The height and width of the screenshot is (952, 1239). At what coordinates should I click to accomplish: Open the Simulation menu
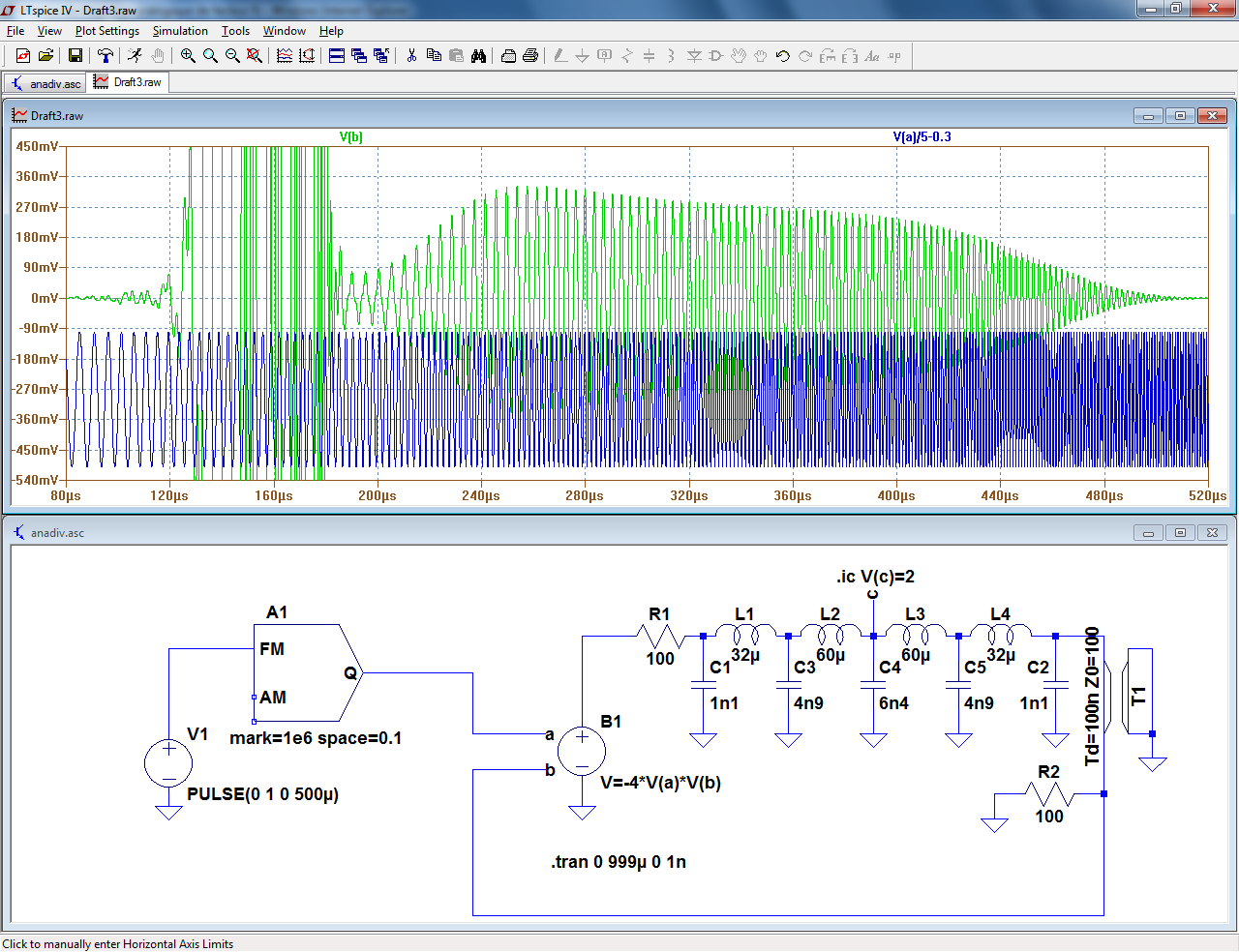(x=180, y=31)
